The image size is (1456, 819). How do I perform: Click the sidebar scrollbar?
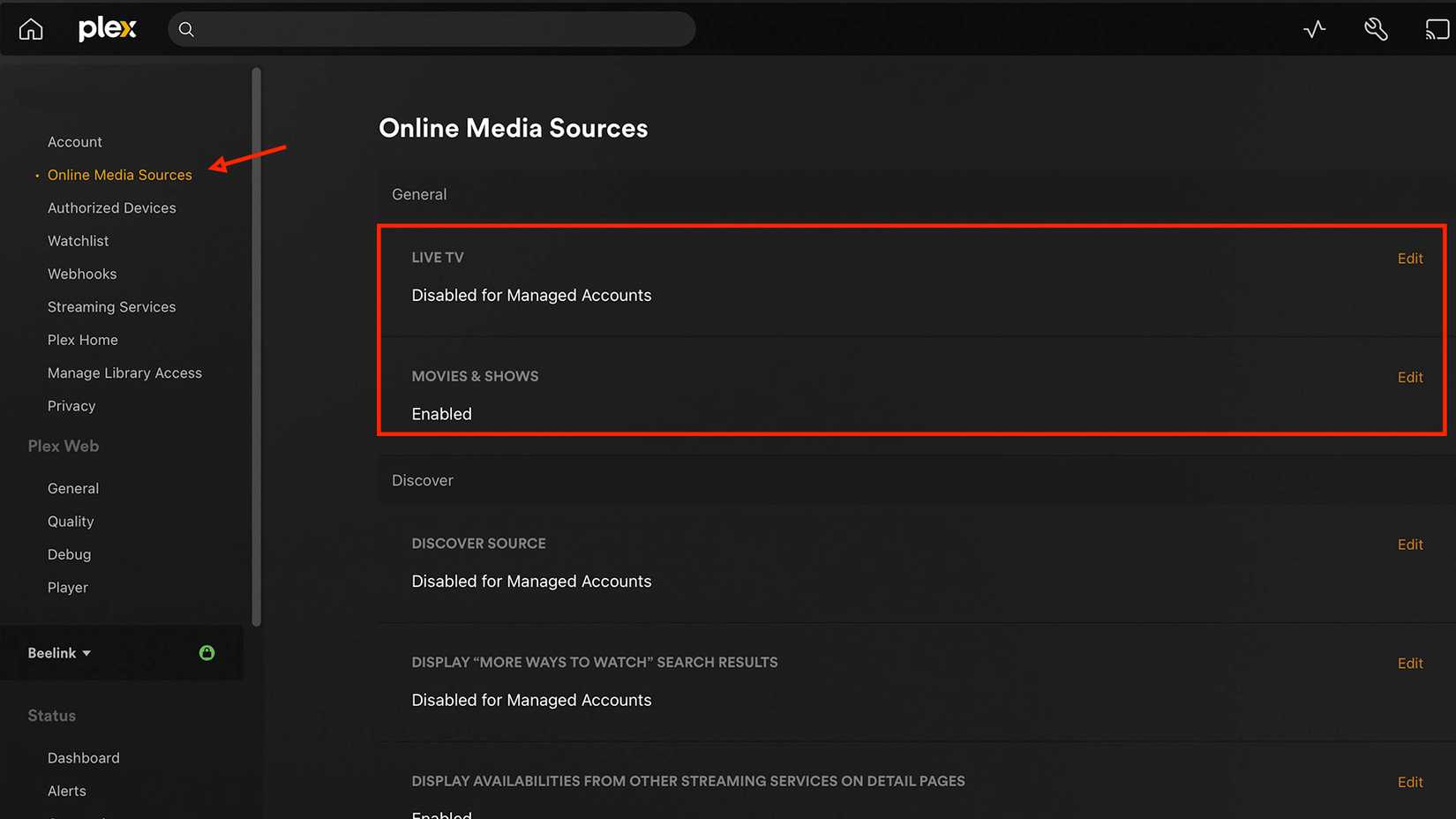pos(256,344)
